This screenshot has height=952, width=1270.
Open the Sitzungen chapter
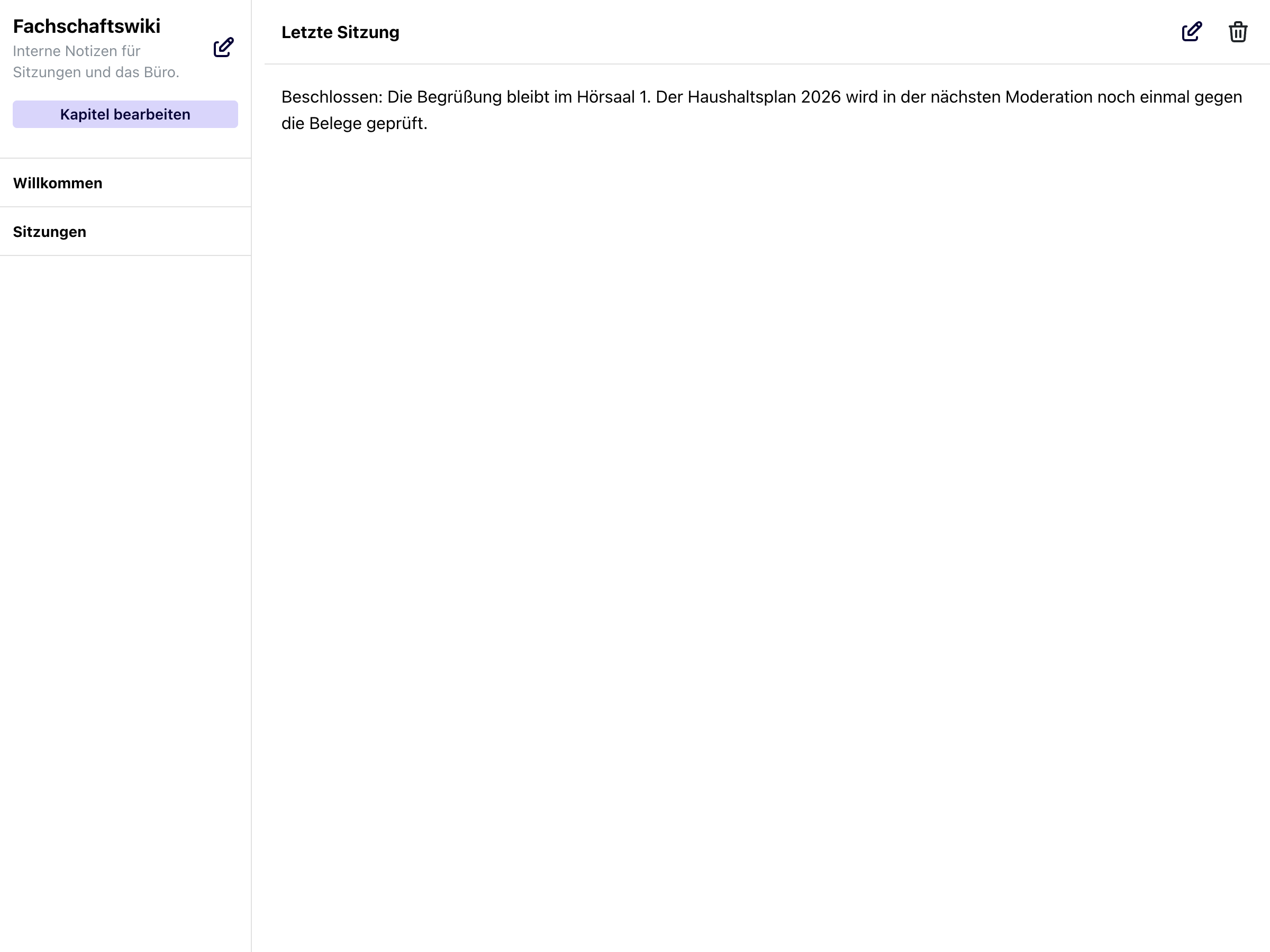point(125,232)
